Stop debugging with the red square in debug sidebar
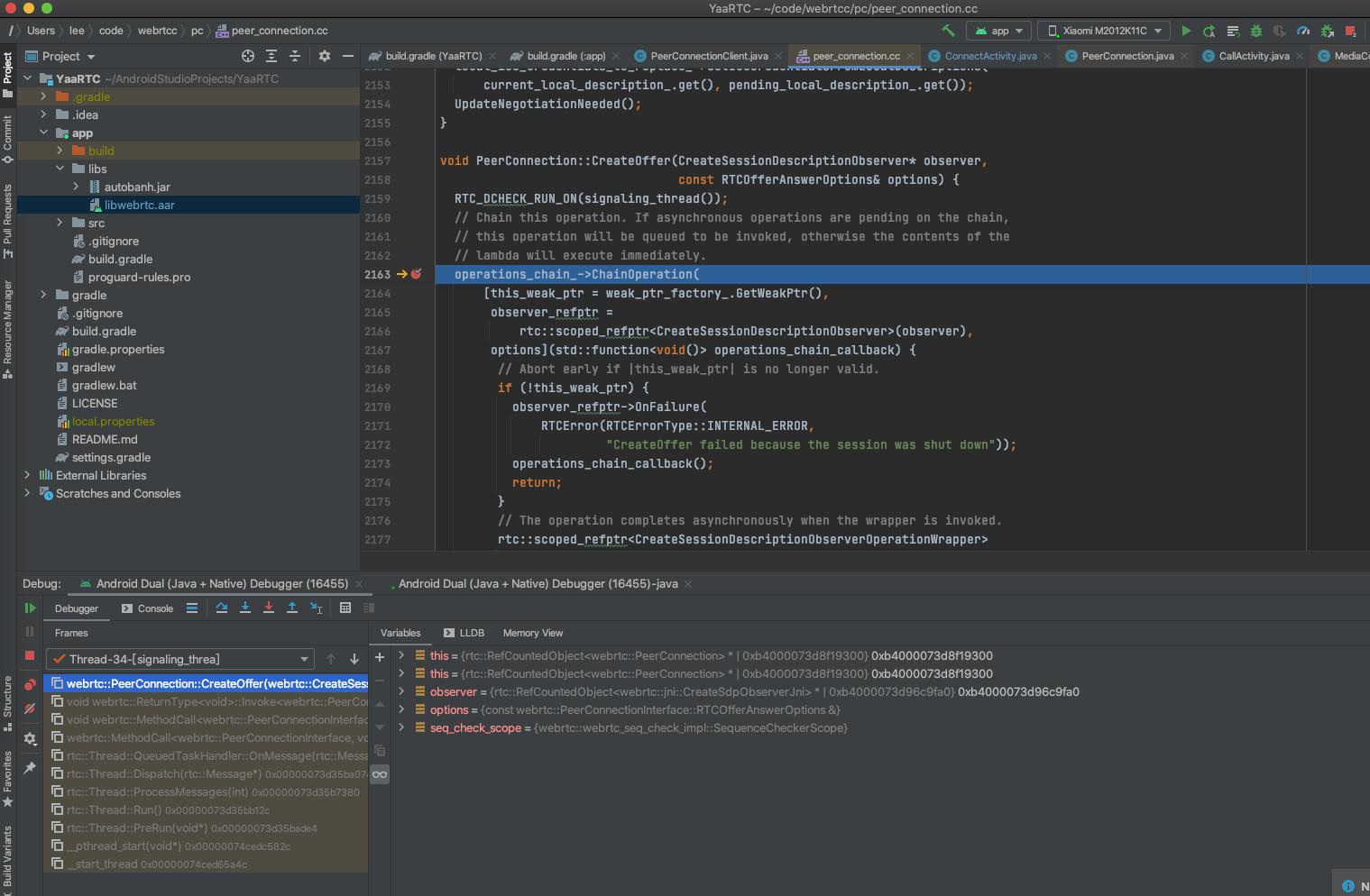This screenshot has height=896, width=1370. pos(30,655)
